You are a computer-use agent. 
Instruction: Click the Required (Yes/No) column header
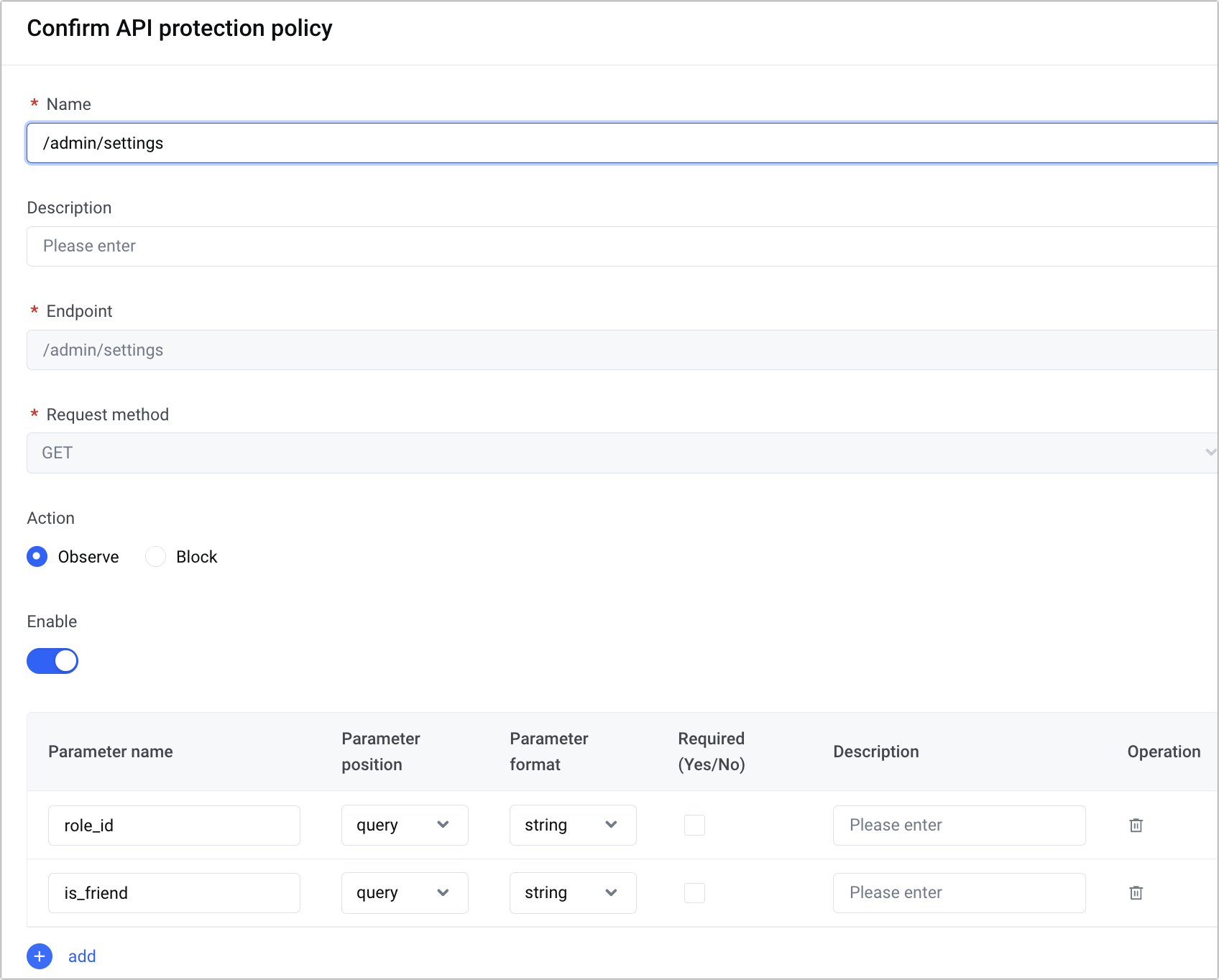coord(712,752)
